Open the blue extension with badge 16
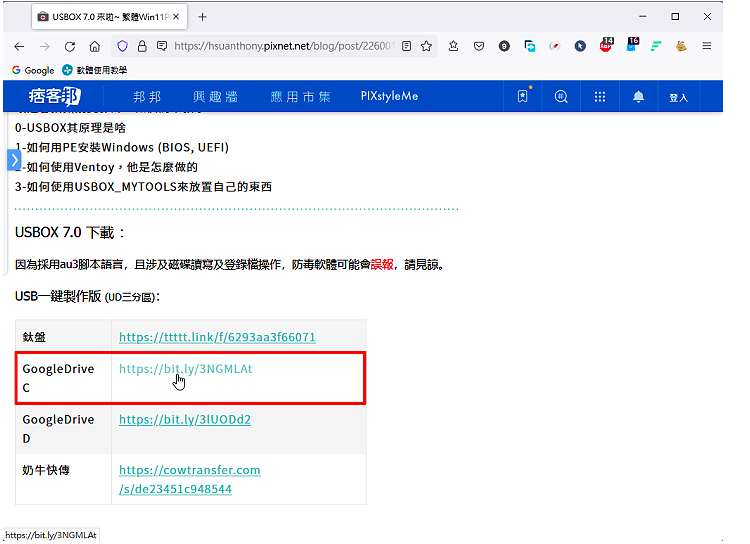 point(632,45)
